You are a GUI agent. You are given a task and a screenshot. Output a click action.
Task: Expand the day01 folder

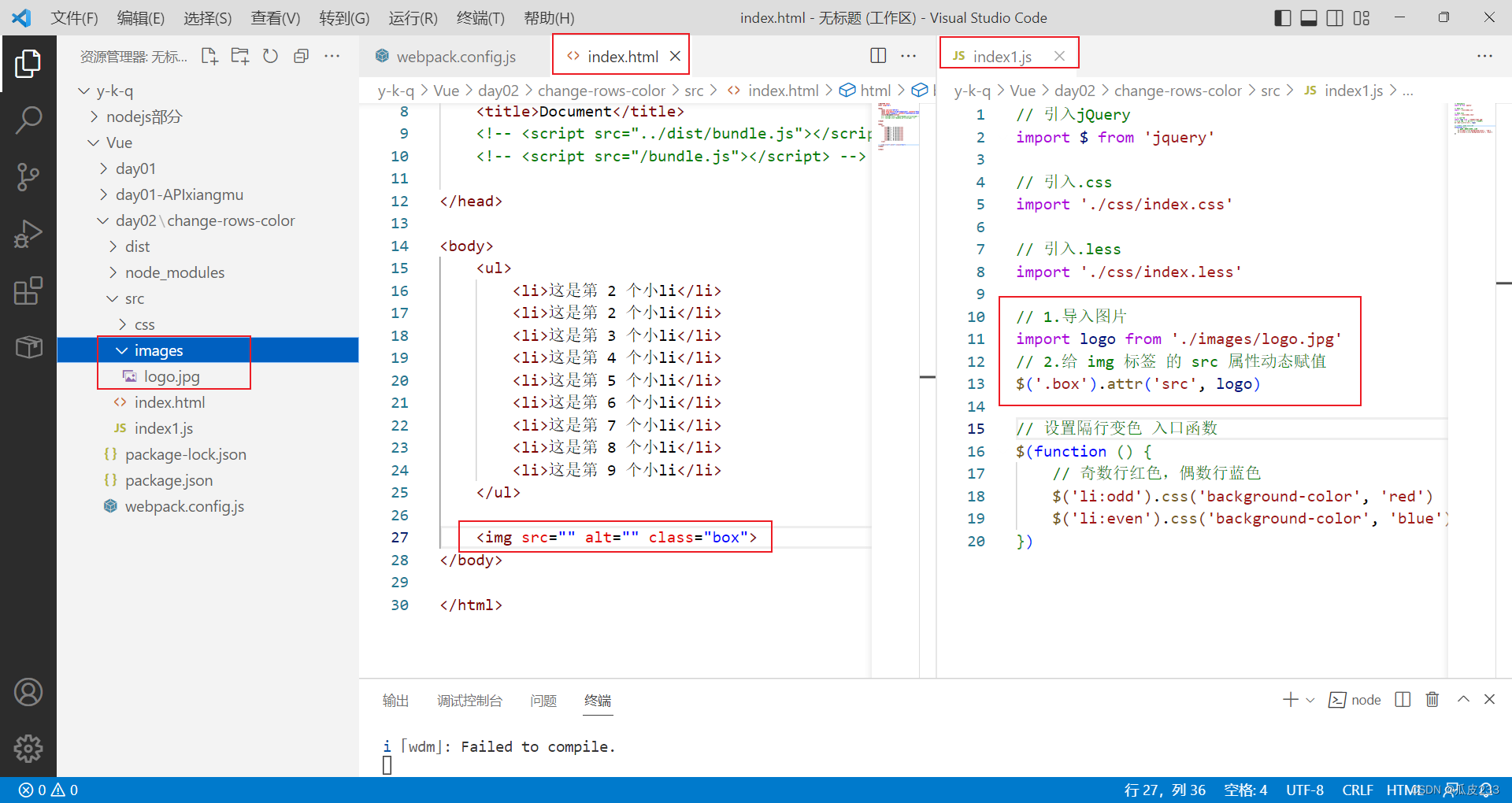tap(104, 169)
